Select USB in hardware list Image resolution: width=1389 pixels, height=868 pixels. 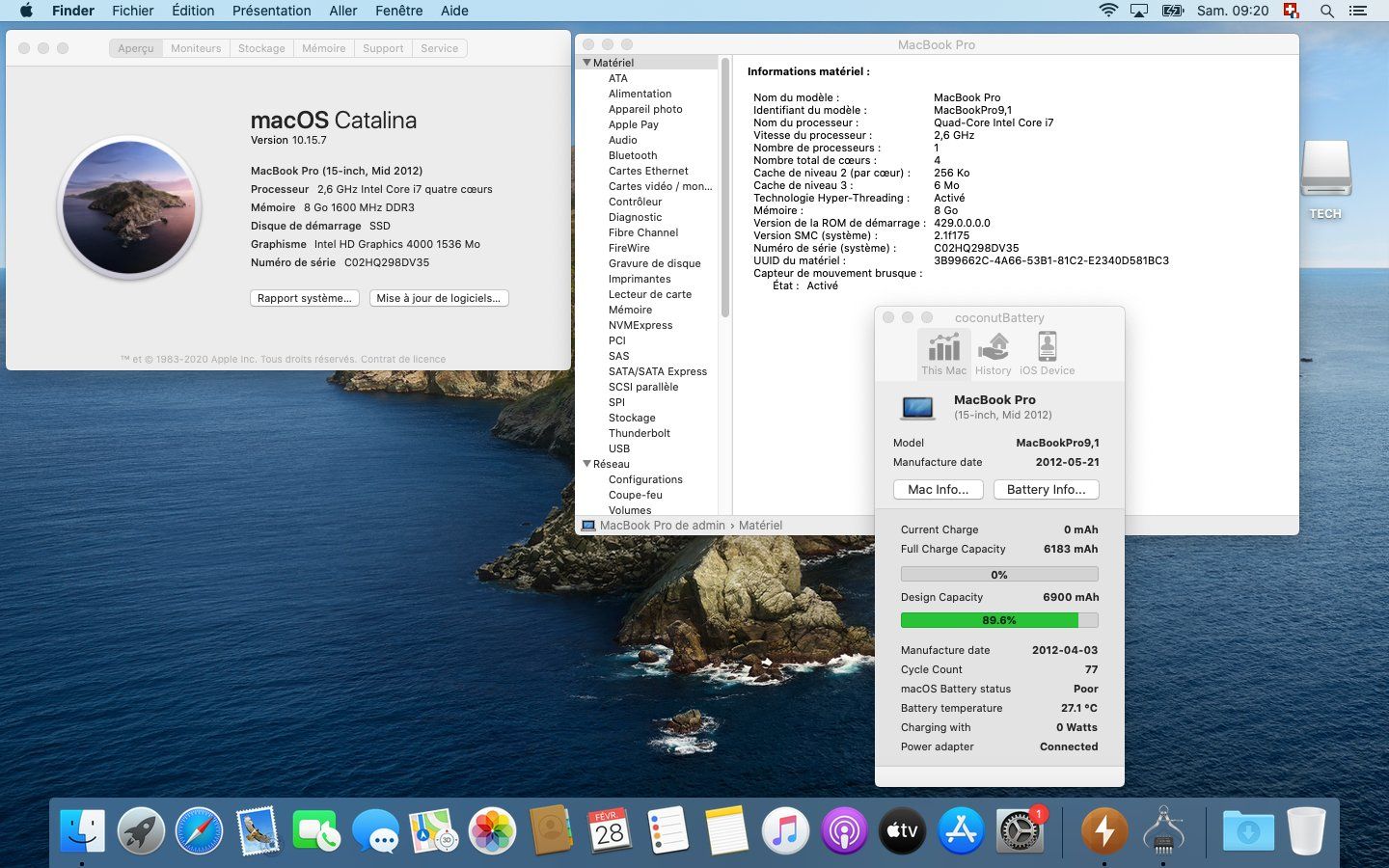coord(619,448)
